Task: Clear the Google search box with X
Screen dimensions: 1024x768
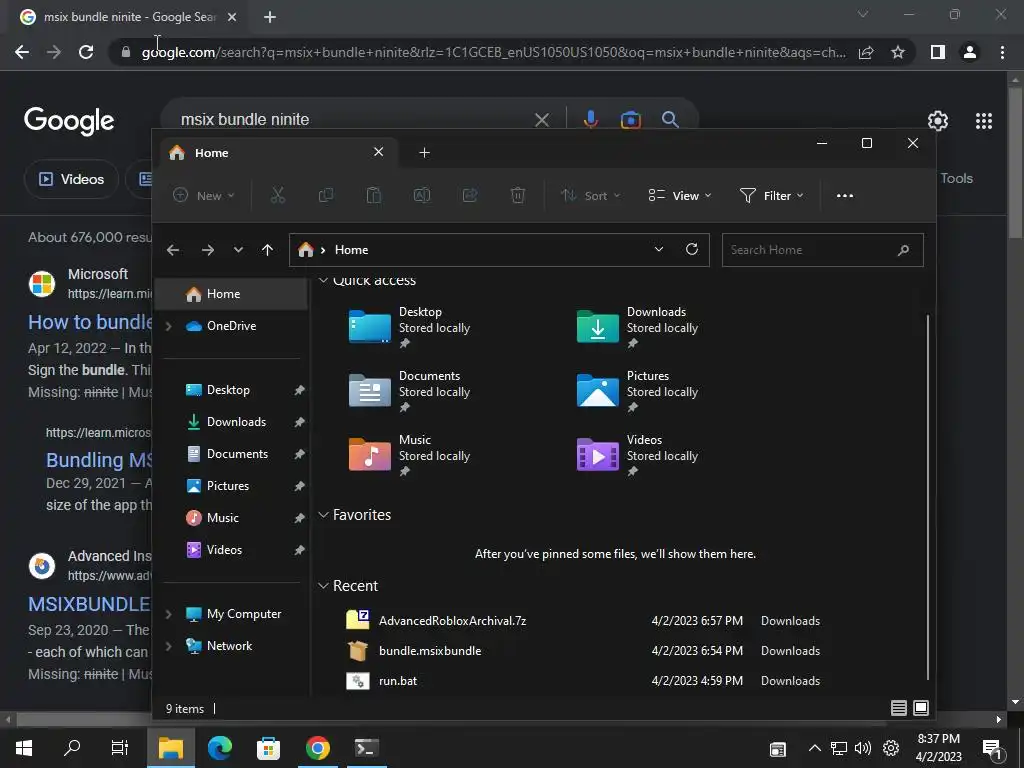Action: 541,120
